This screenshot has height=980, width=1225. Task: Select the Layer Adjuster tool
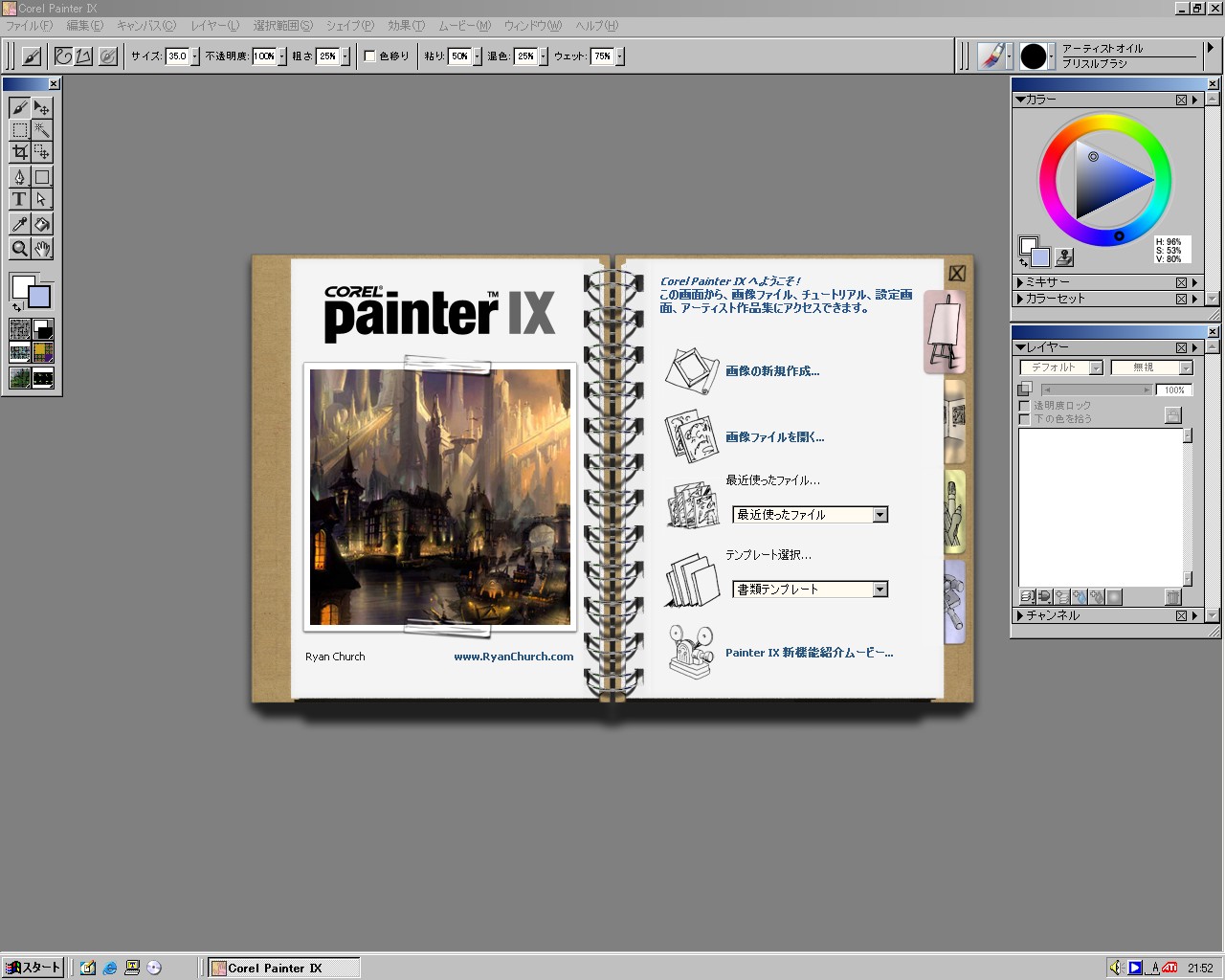click(42, 107)
